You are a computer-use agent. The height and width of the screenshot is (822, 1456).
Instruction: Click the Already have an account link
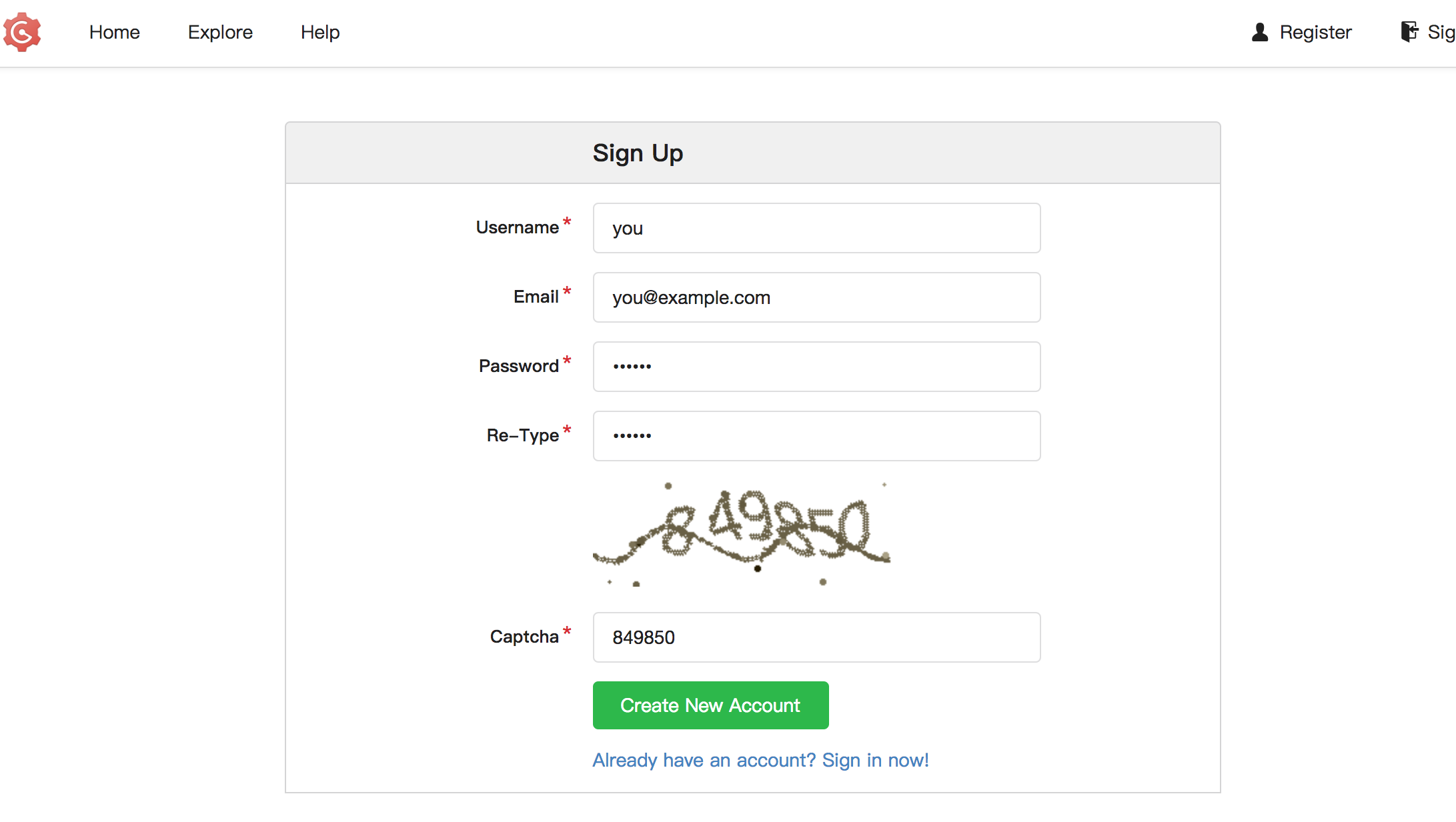pyautogui.click(x=761, y=760)
